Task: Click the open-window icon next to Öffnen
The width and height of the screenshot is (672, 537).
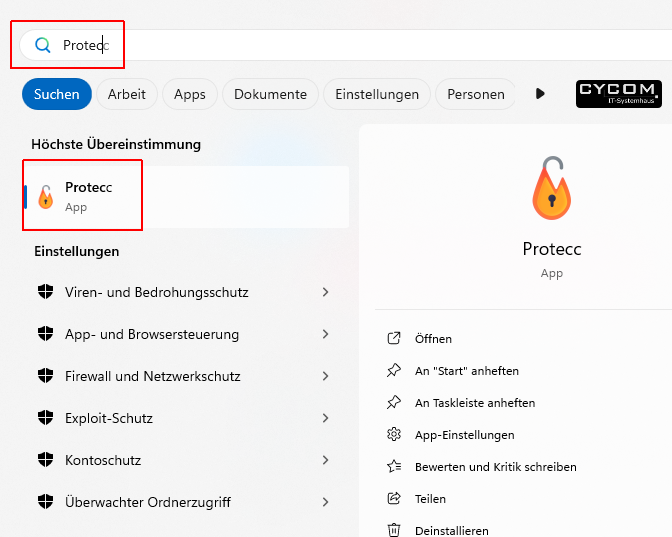Action: [394, 338]
